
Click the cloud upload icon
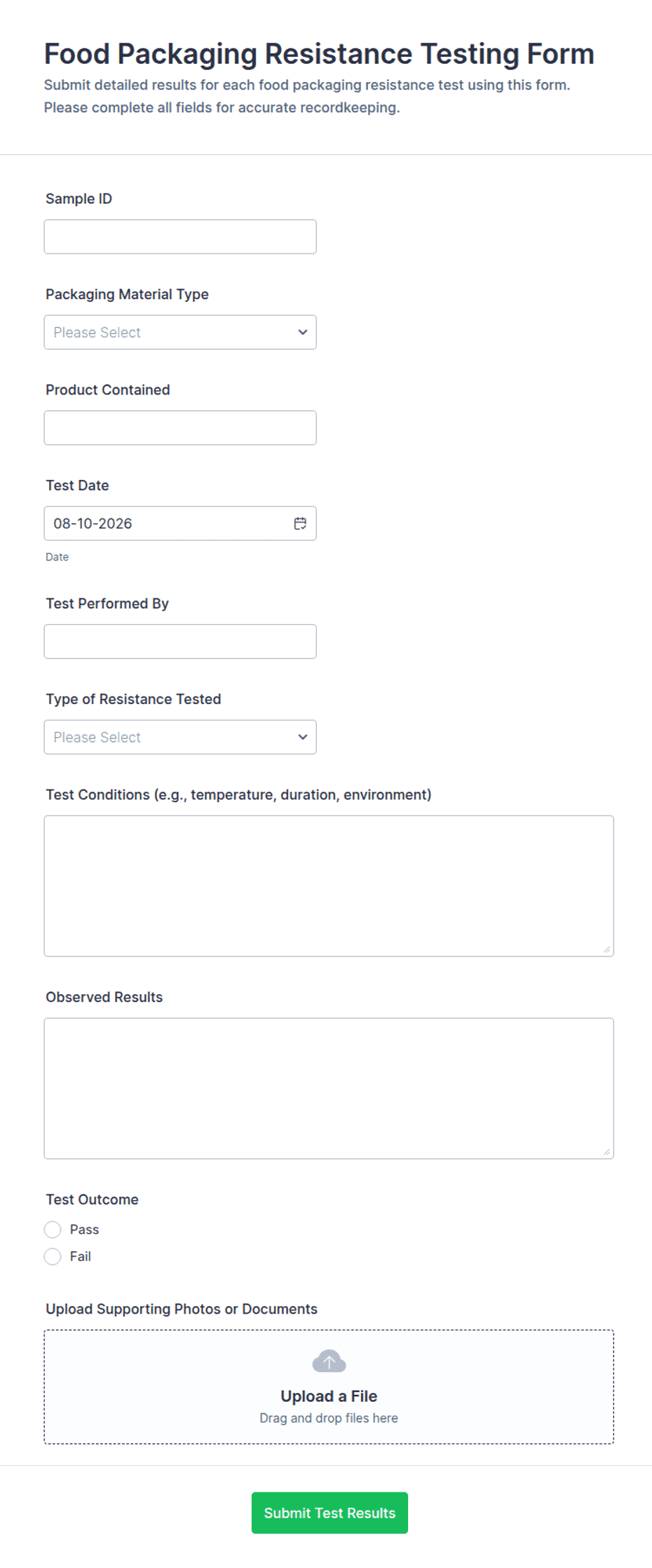tap(329, 1361)
